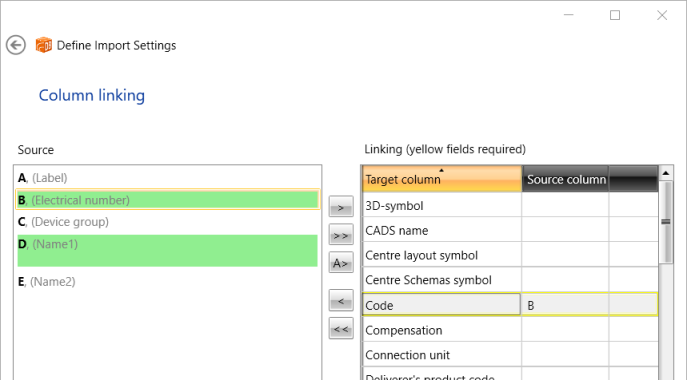Select the Compensation target row

click(x=442, y=330)
